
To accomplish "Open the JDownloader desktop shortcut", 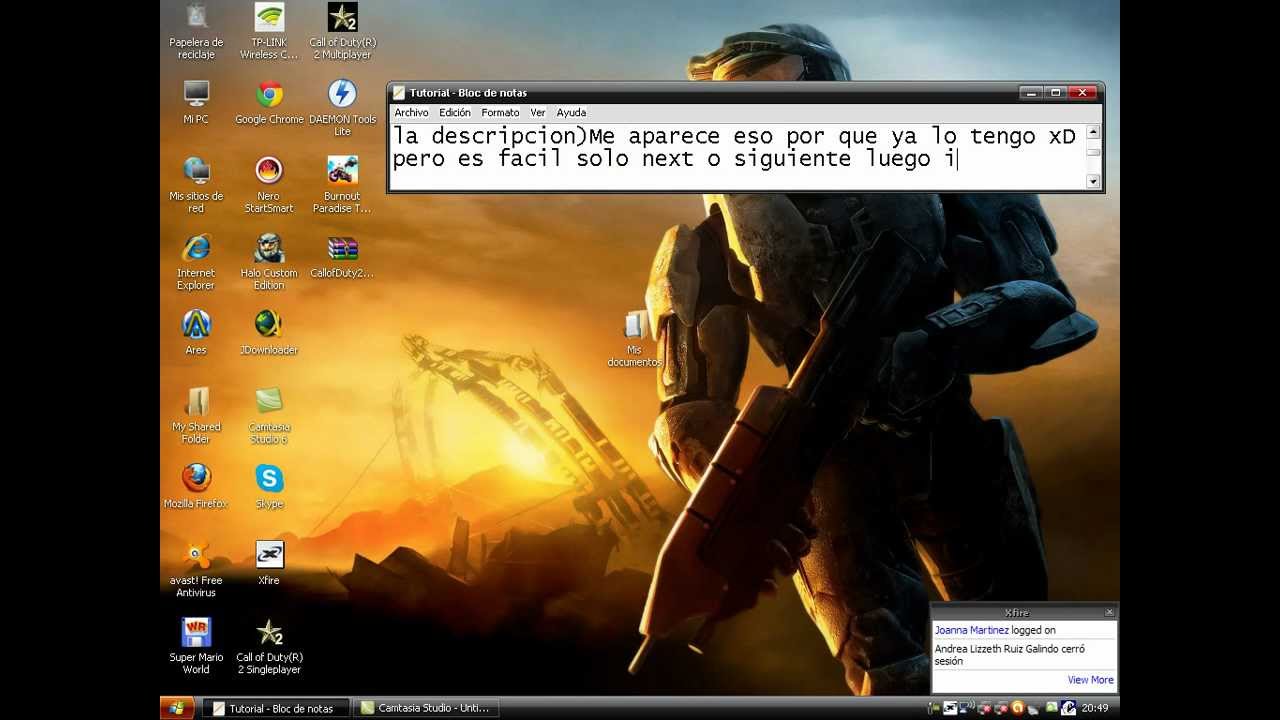I will click(x=269, y=332).
